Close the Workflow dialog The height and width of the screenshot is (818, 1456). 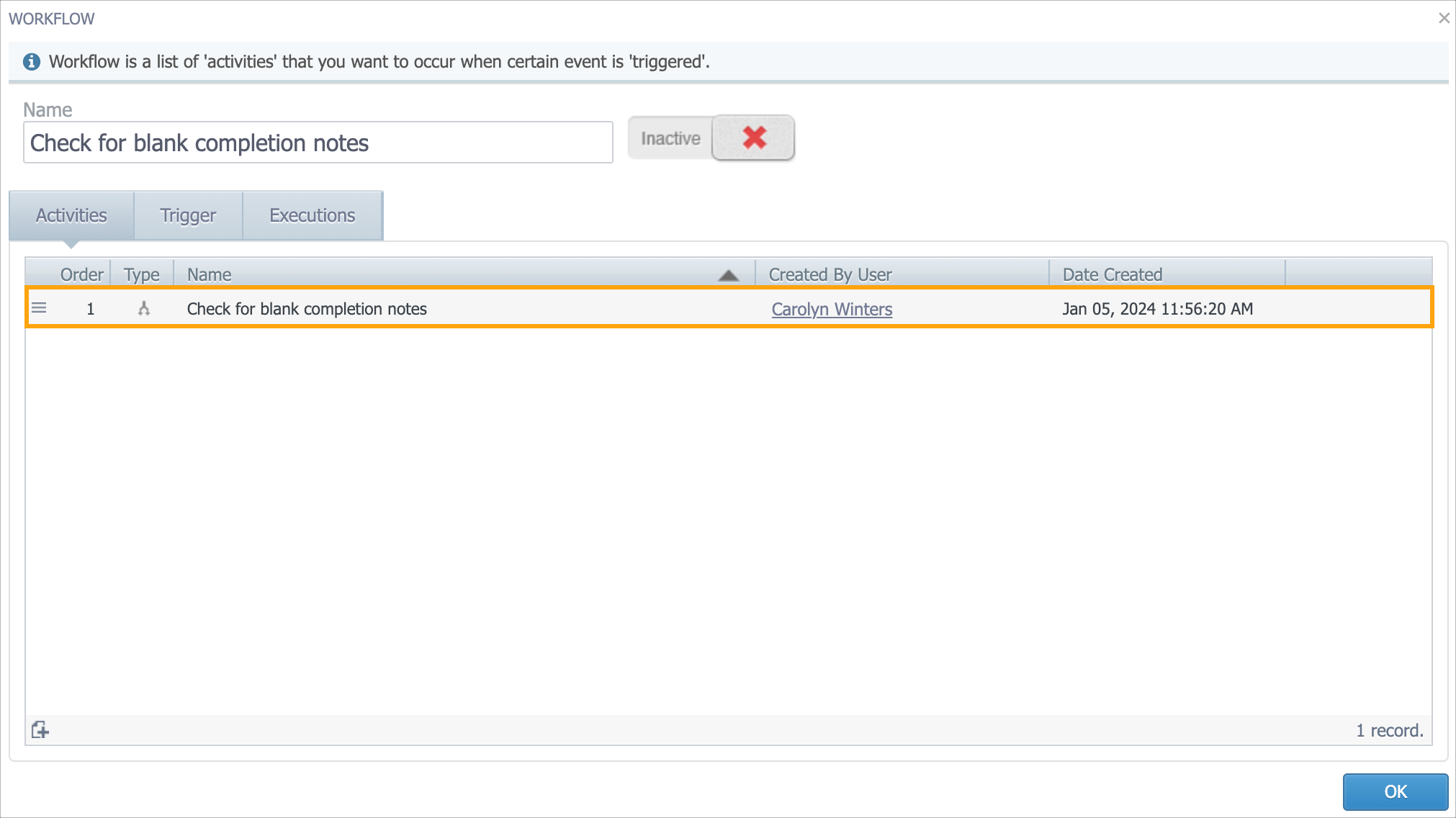pos(1444,18)
